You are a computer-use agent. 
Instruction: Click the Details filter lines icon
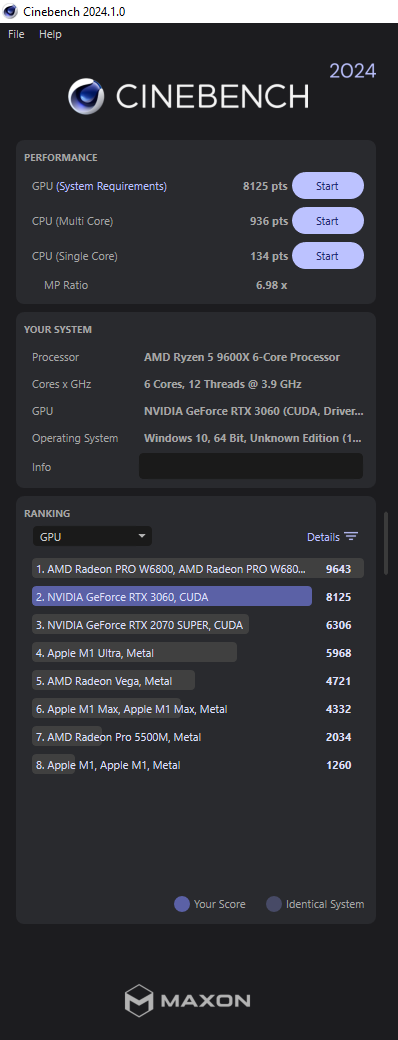coord(352,537)
